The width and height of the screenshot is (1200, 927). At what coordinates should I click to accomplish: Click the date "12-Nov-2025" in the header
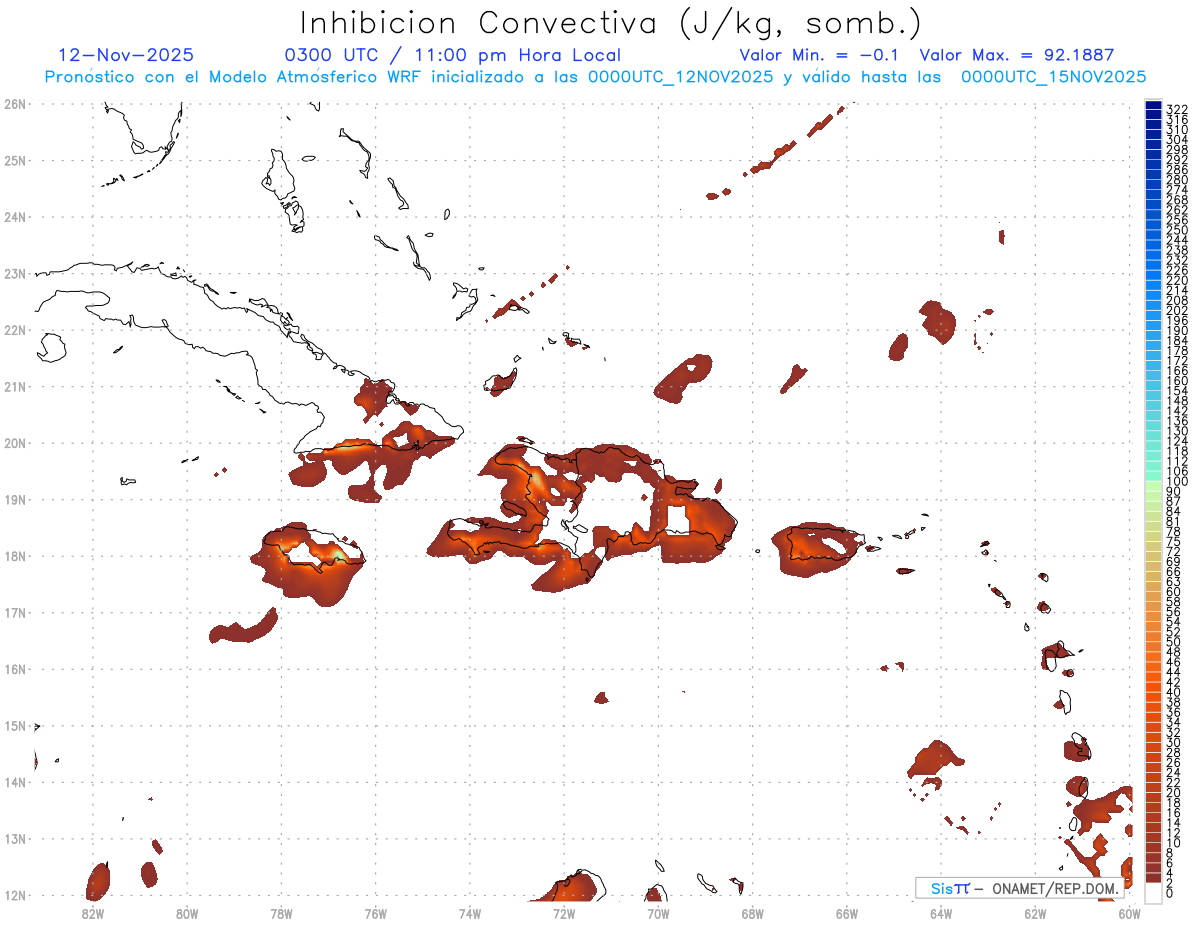pyautogui.click(x=126, y=55)
